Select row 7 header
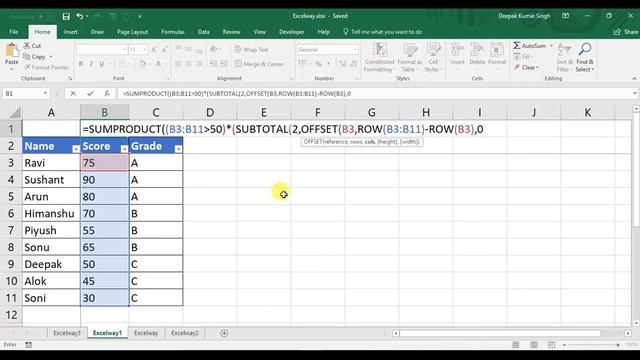 [x=11, y=230]
